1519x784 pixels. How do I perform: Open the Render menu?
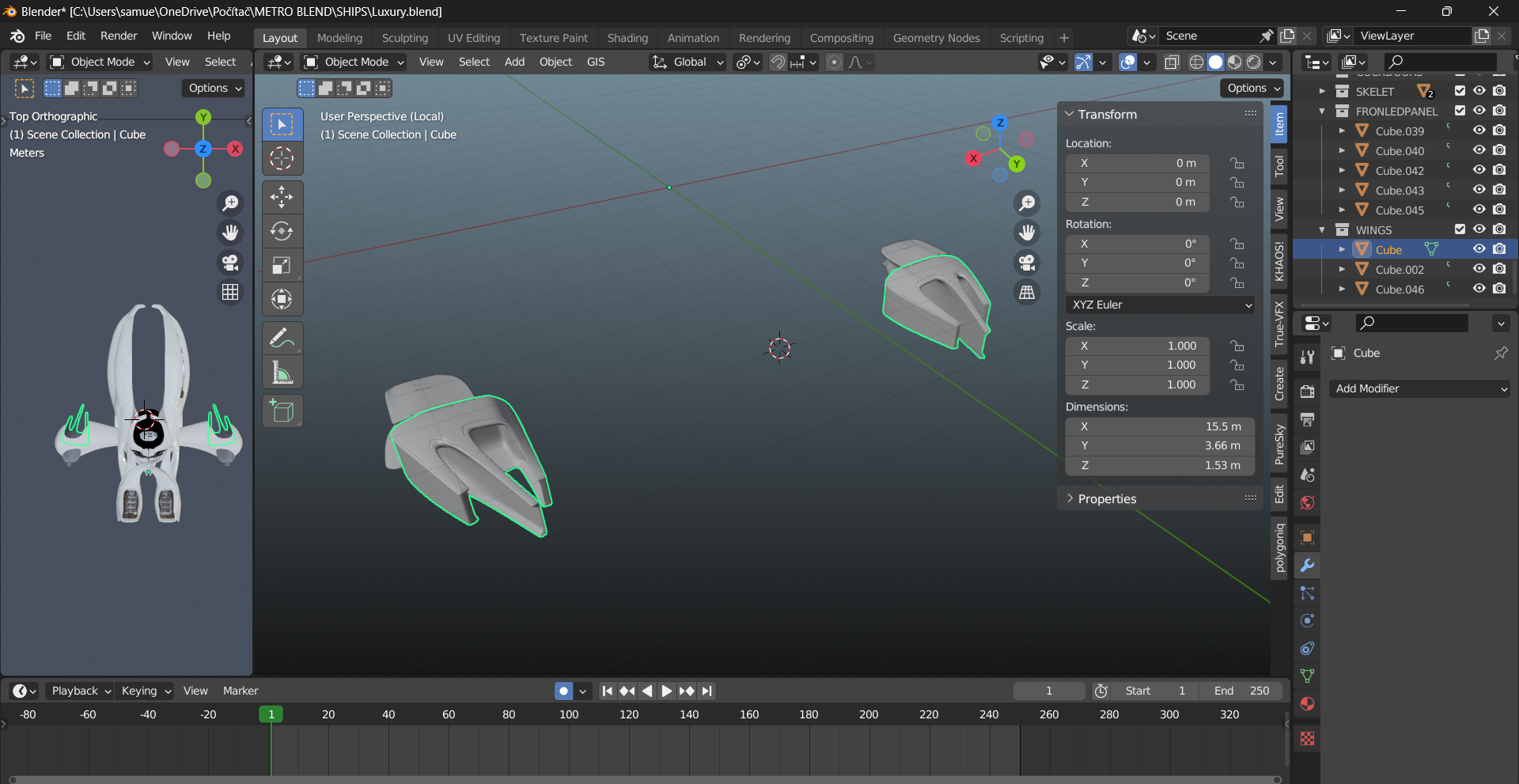pyautogui.click(x=119, y=36)
